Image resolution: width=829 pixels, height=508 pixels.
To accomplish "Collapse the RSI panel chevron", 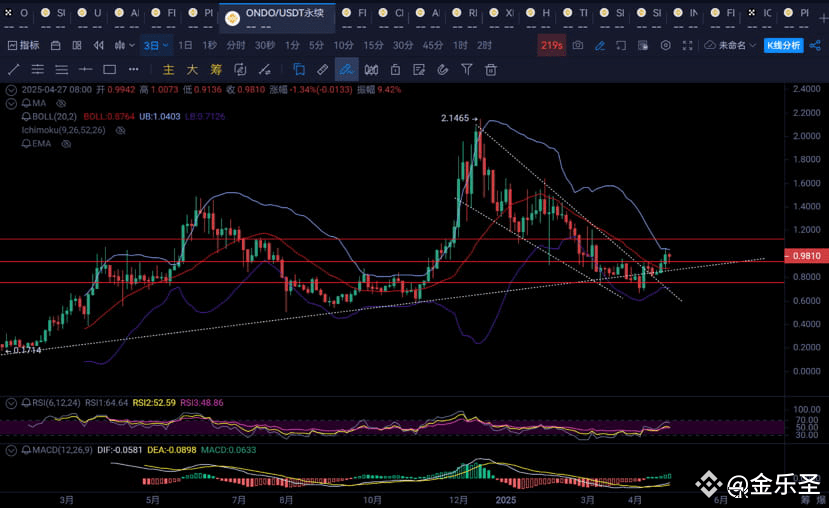I will 11,403.
